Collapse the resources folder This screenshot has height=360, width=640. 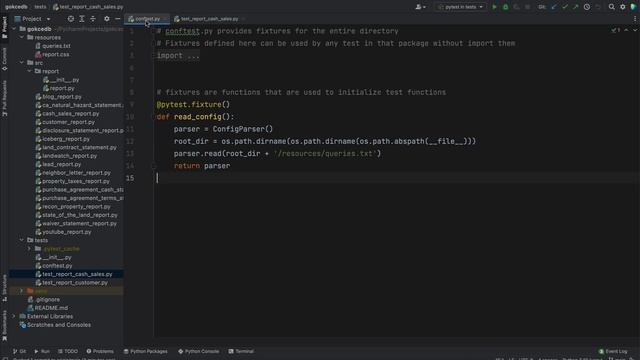tap(22, 38)
